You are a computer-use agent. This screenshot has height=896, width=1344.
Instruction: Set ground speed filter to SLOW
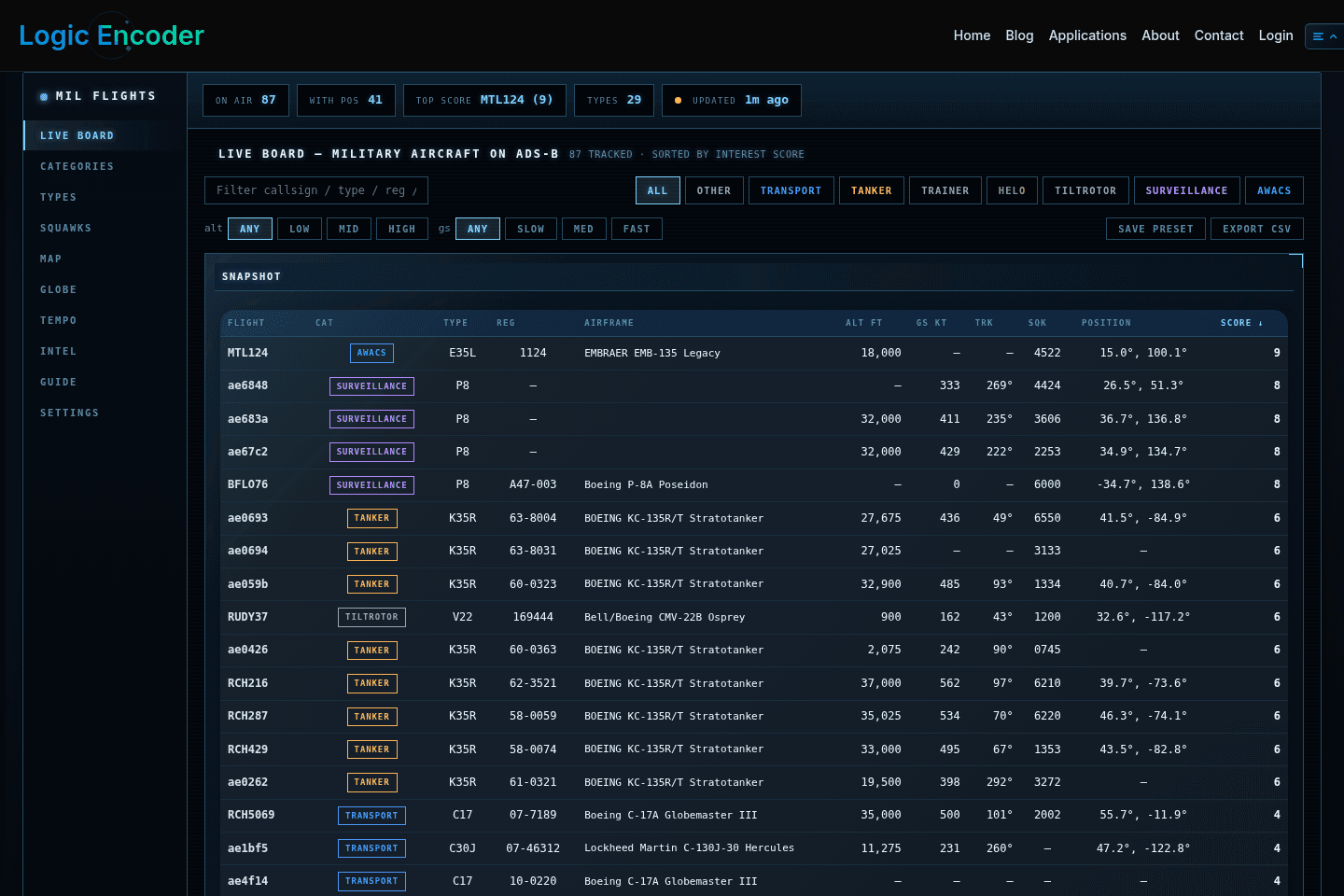coord(531,229)
